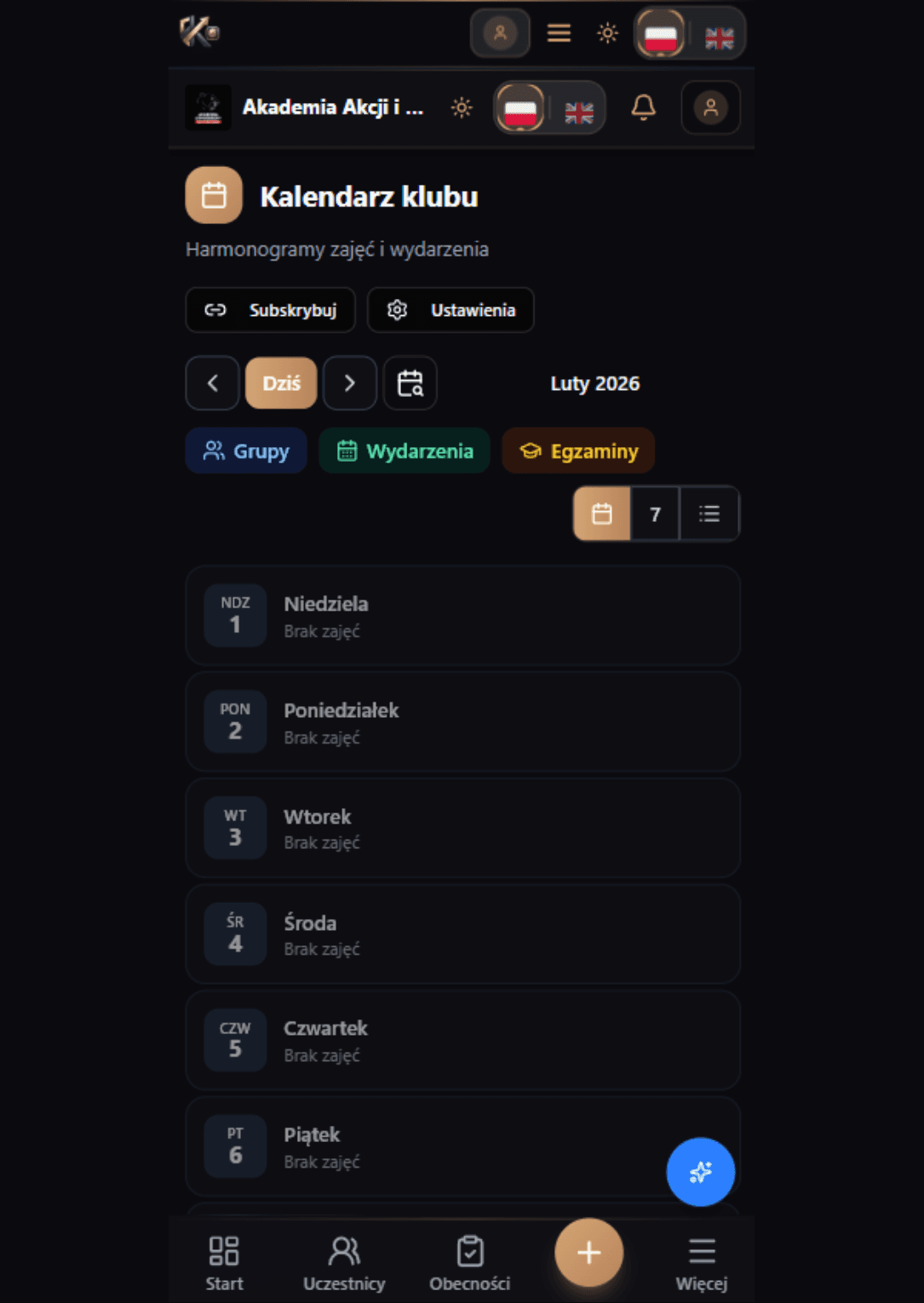Toggle the Grupy filter

[x=246, y=451]
